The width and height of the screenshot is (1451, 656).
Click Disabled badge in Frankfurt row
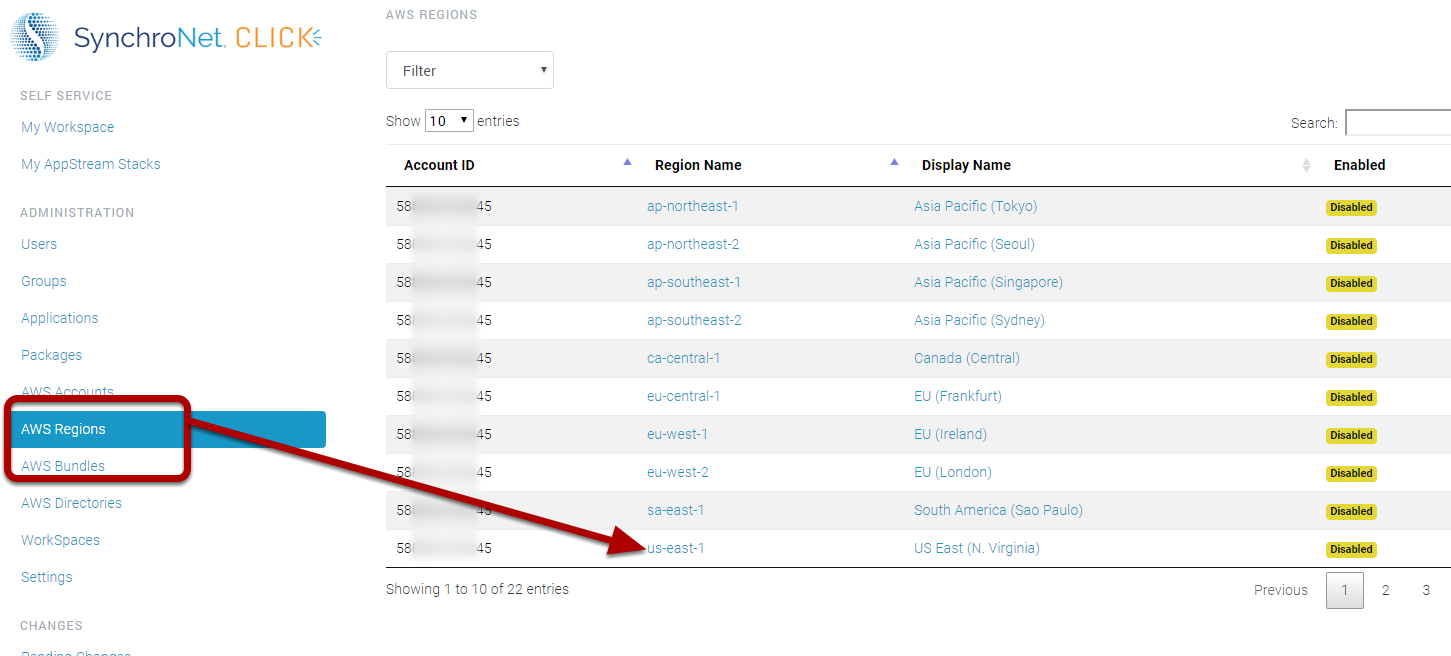(x=1351, y=397)
